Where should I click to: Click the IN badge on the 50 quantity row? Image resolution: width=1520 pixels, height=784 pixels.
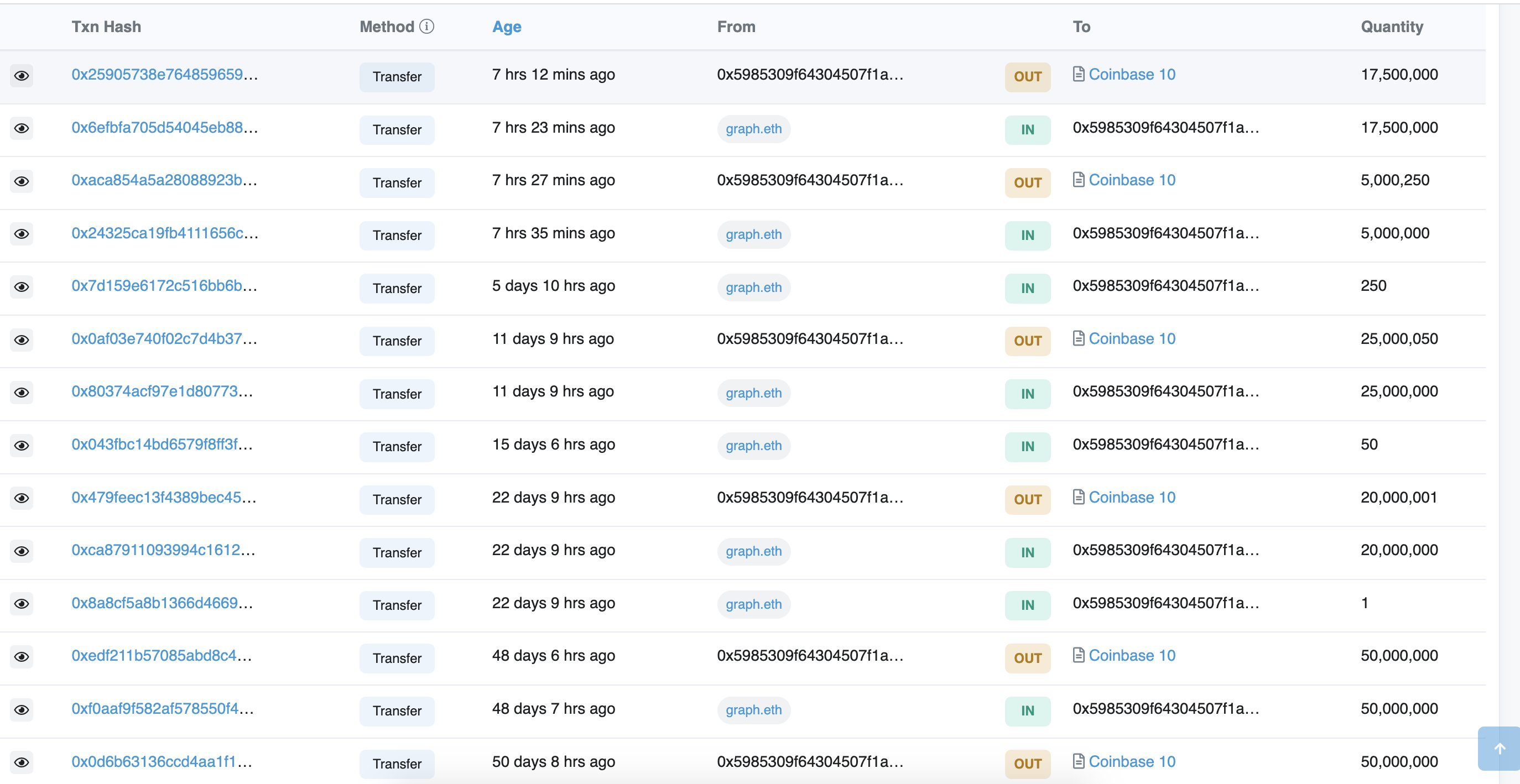pyautogui.click(x=1027, y=447)
